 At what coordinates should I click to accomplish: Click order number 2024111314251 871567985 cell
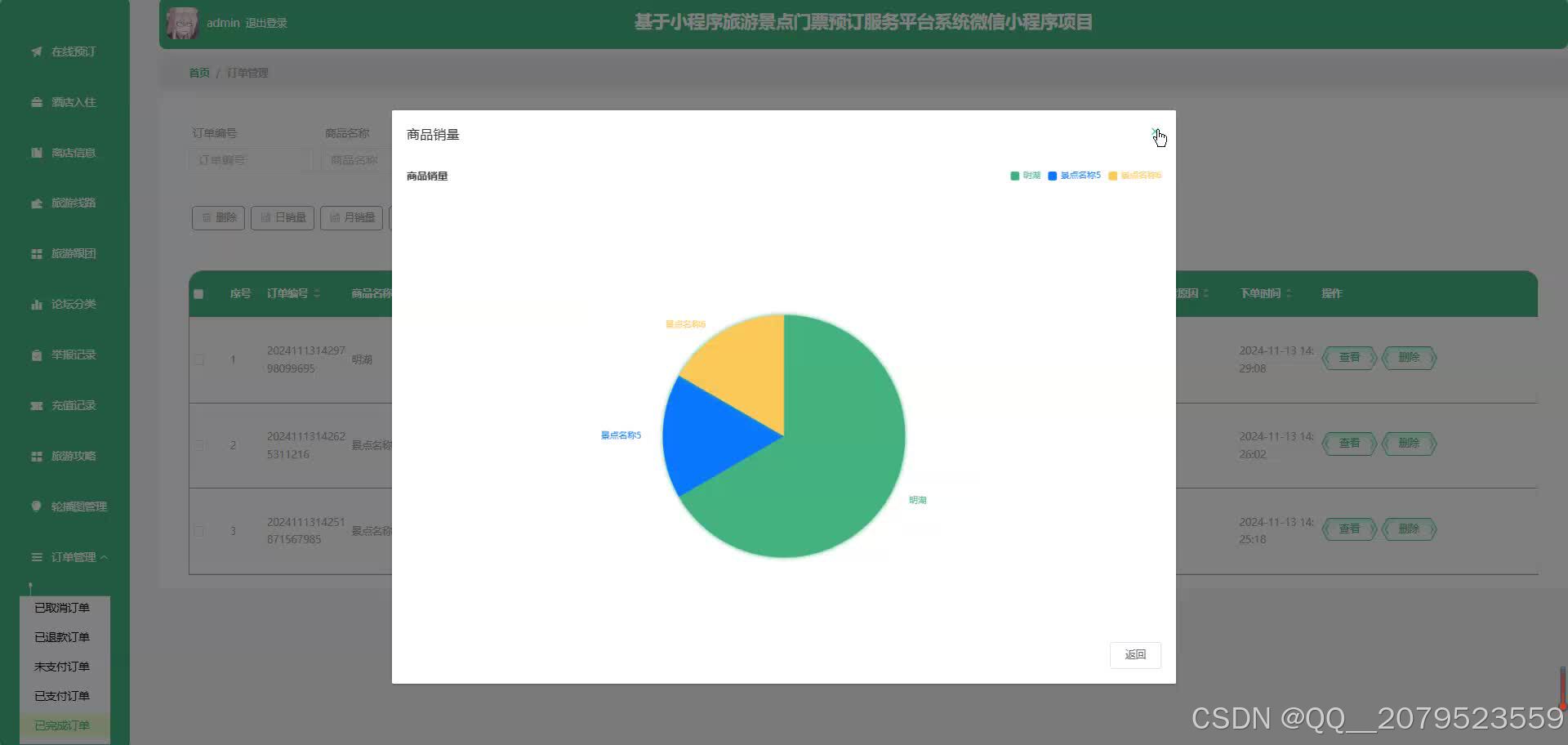[x=306, y=531]
